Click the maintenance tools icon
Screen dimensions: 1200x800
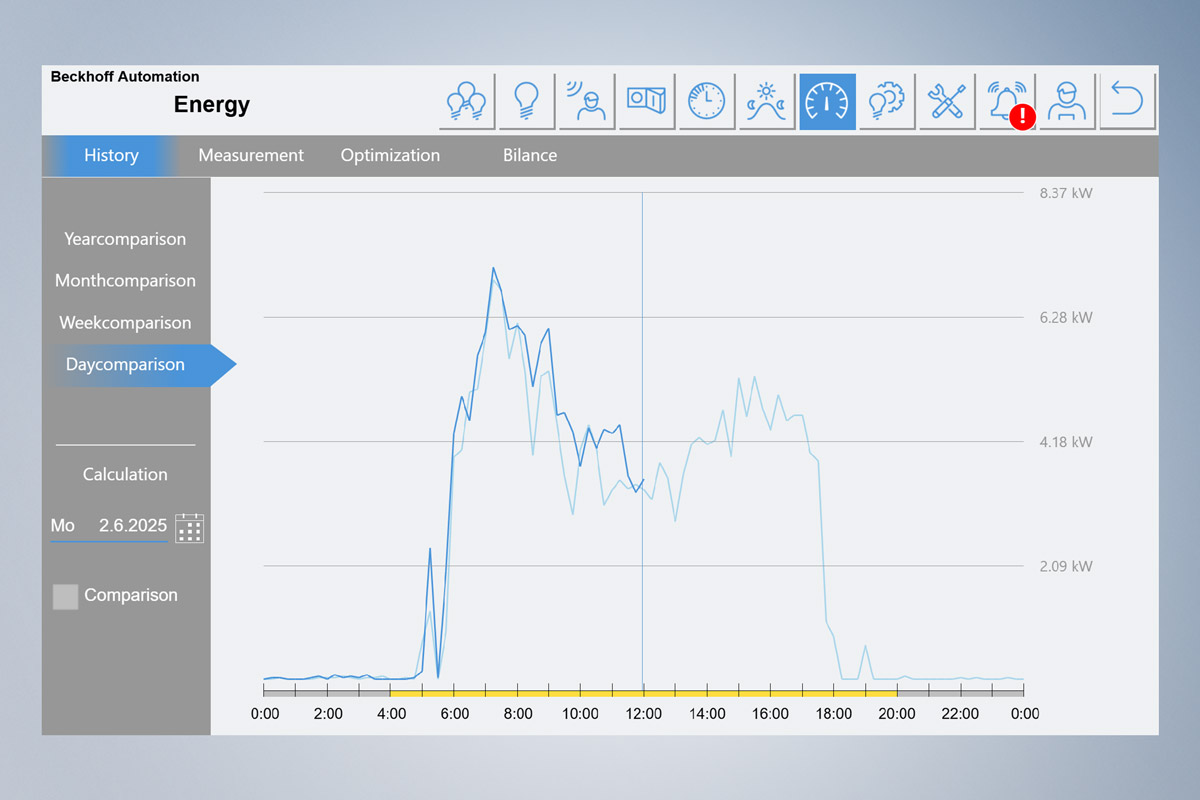(x=946, y=100)
